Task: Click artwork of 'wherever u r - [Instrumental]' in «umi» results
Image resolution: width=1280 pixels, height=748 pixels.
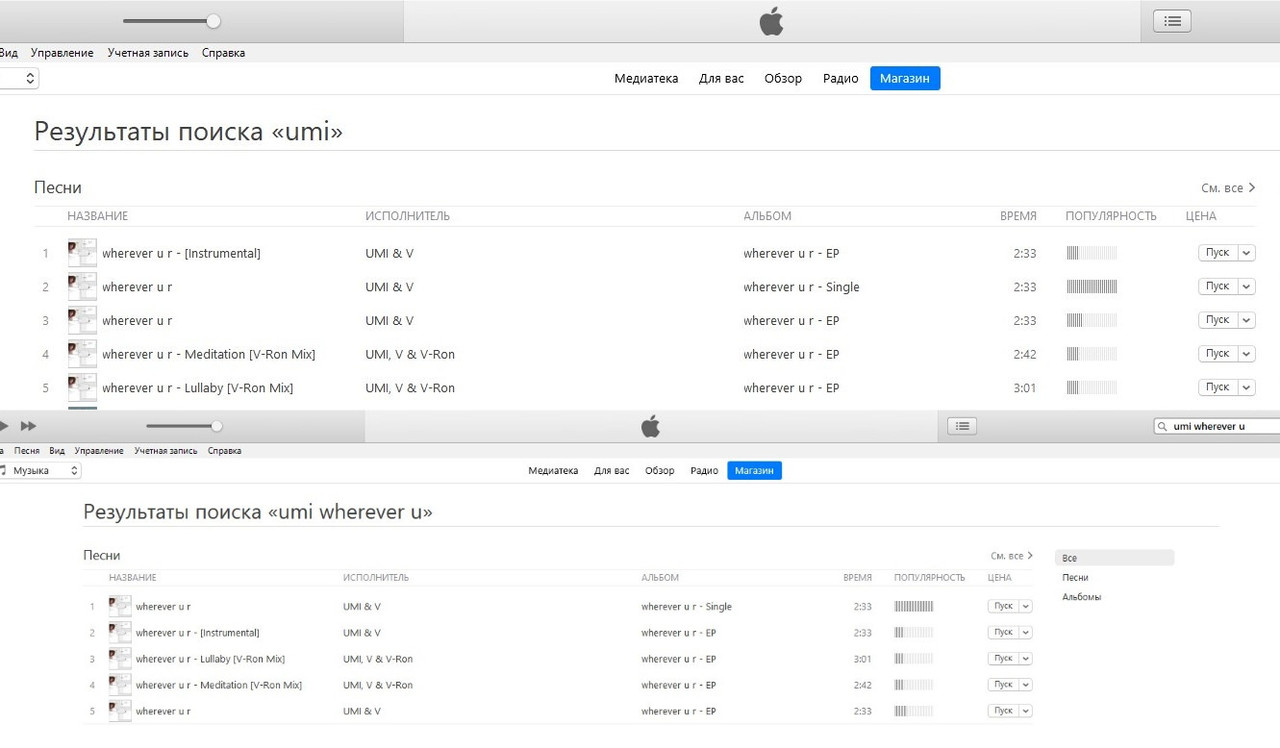Action: [82, 253]
